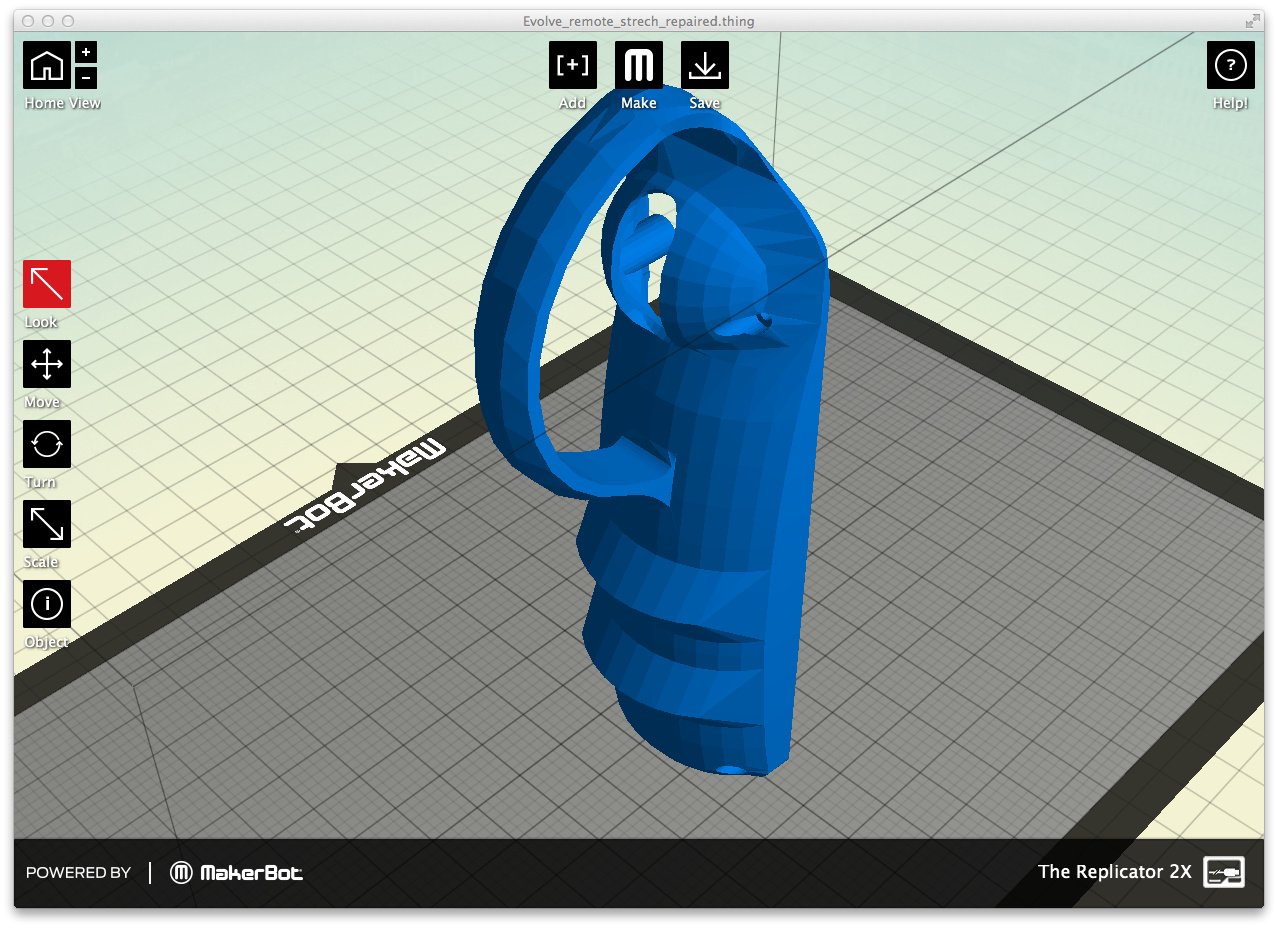The height and width of the screenshot is (928, 1278).
Task: Toggle fullscreen with the title bar arrows
Action: pyautogui.click(x=1252, y=21)
